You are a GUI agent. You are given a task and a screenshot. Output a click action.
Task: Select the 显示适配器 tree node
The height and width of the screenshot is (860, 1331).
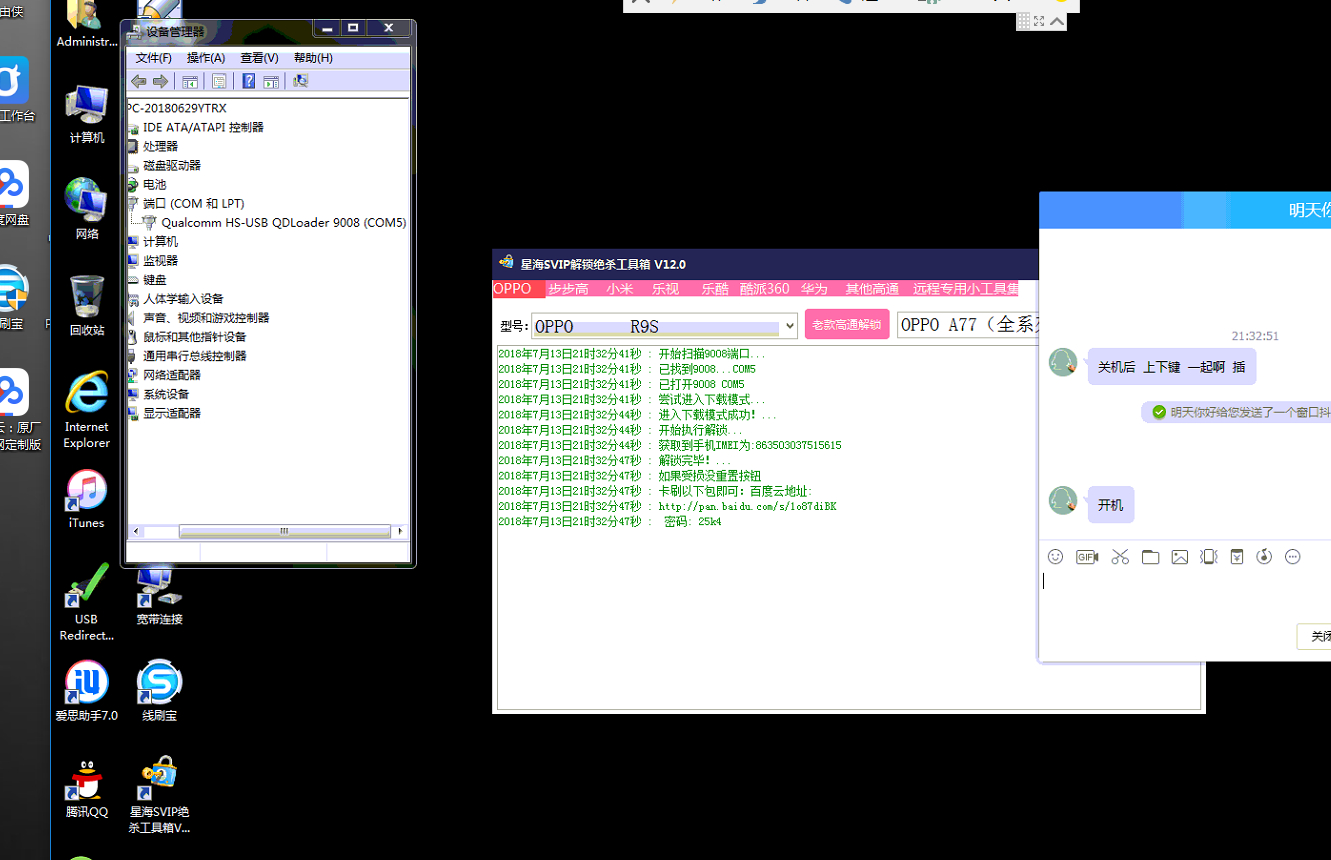172,412
